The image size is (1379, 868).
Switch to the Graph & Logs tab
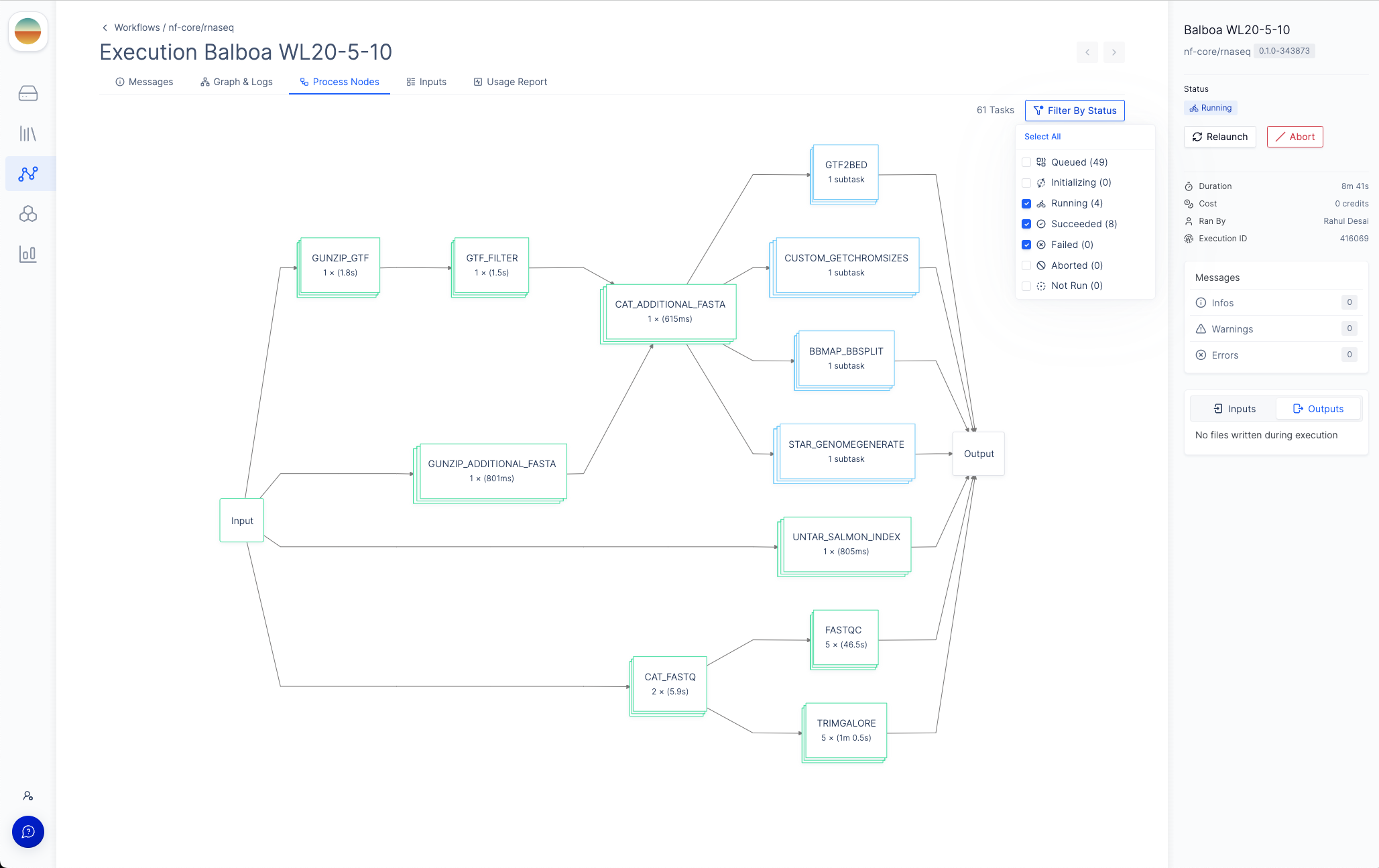coord(237,82)
